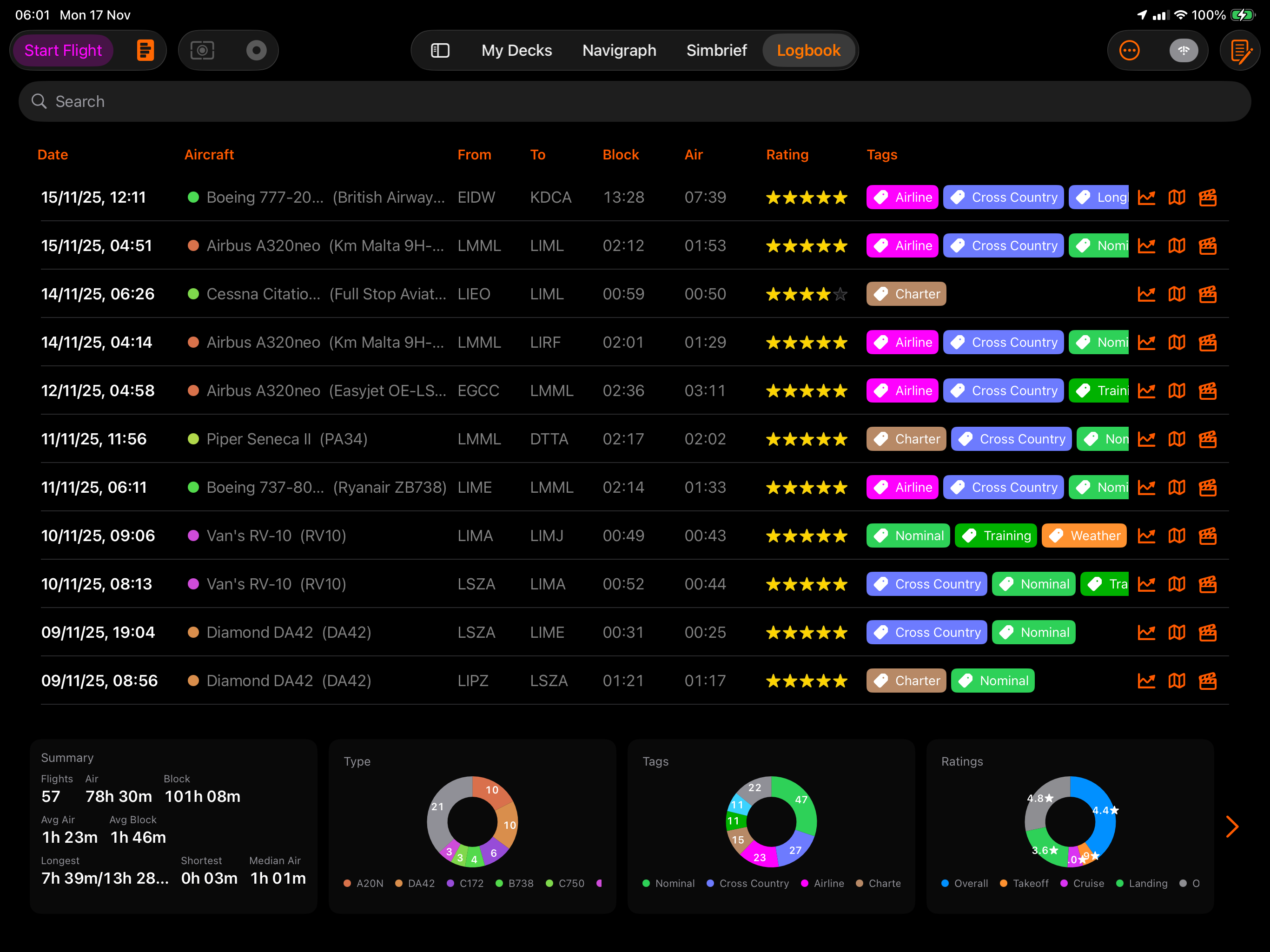This screenshot has width=1270, height=952.
Task: Open chart icon for LMML to LIML flight
Action: pos(1146,246)
